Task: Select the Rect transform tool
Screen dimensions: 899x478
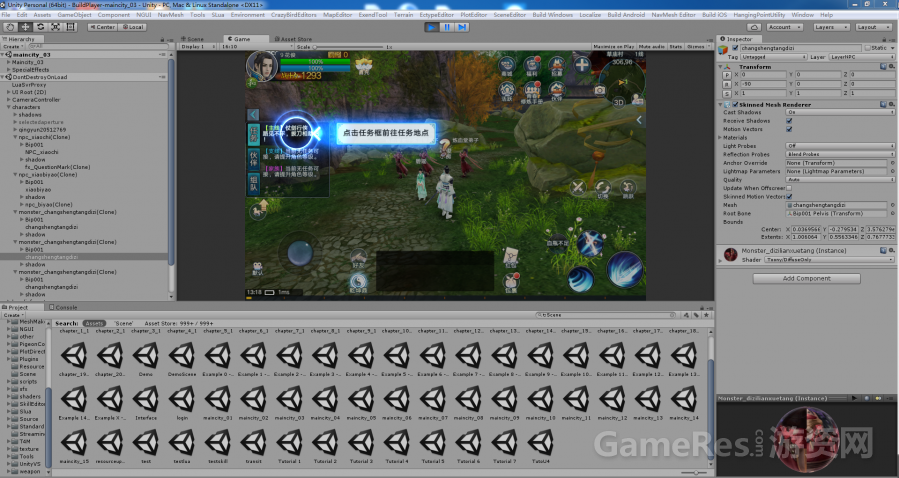Action: pos(71,27)
